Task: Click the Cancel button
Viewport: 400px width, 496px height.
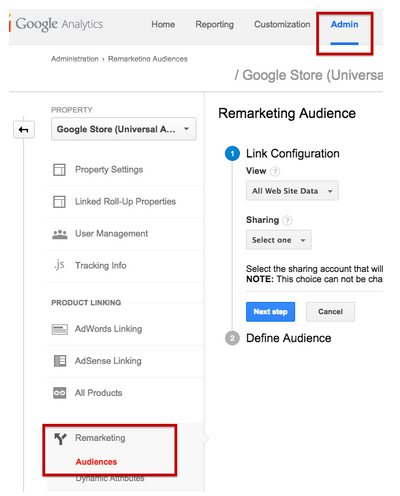Action: (x=330, y=312)
